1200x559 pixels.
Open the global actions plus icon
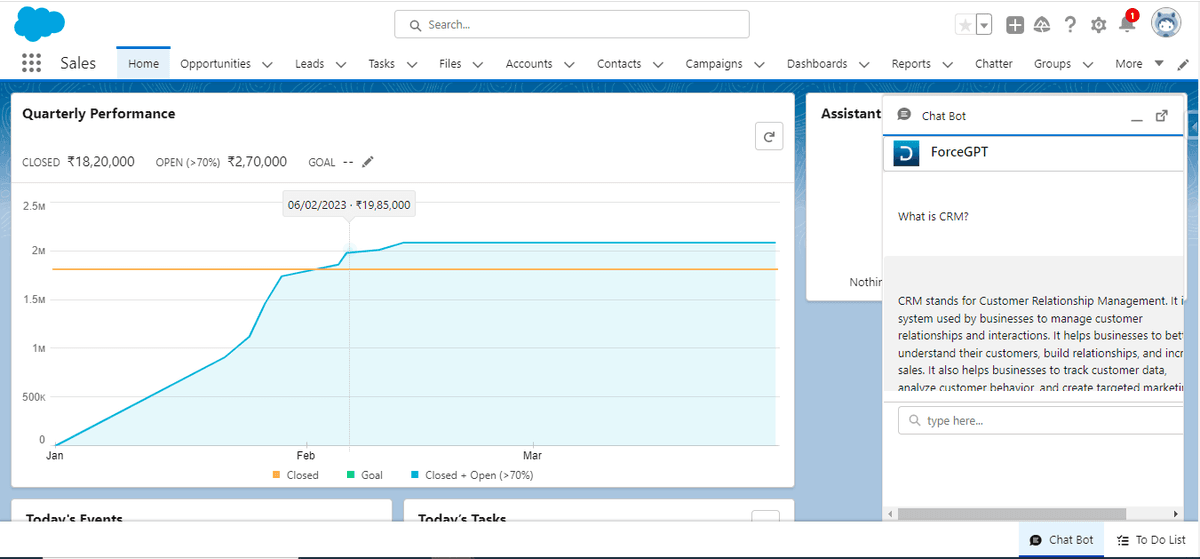(x=1015, y=25)
